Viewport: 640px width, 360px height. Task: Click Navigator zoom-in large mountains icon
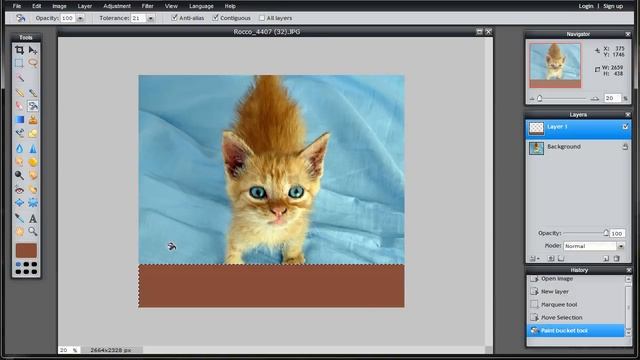click(595, 98)
